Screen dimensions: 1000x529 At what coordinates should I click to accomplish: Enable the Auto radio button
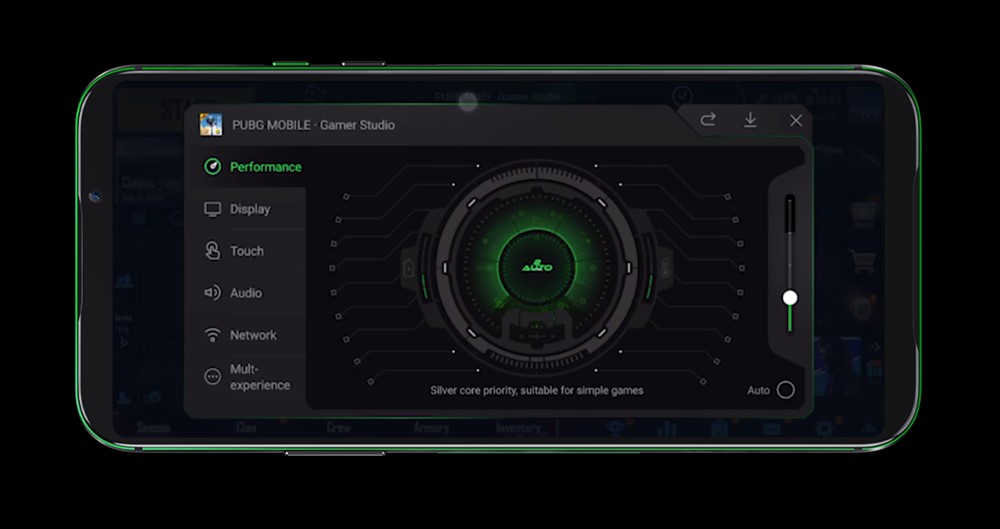pyautogui.click(x=786, y=390)
